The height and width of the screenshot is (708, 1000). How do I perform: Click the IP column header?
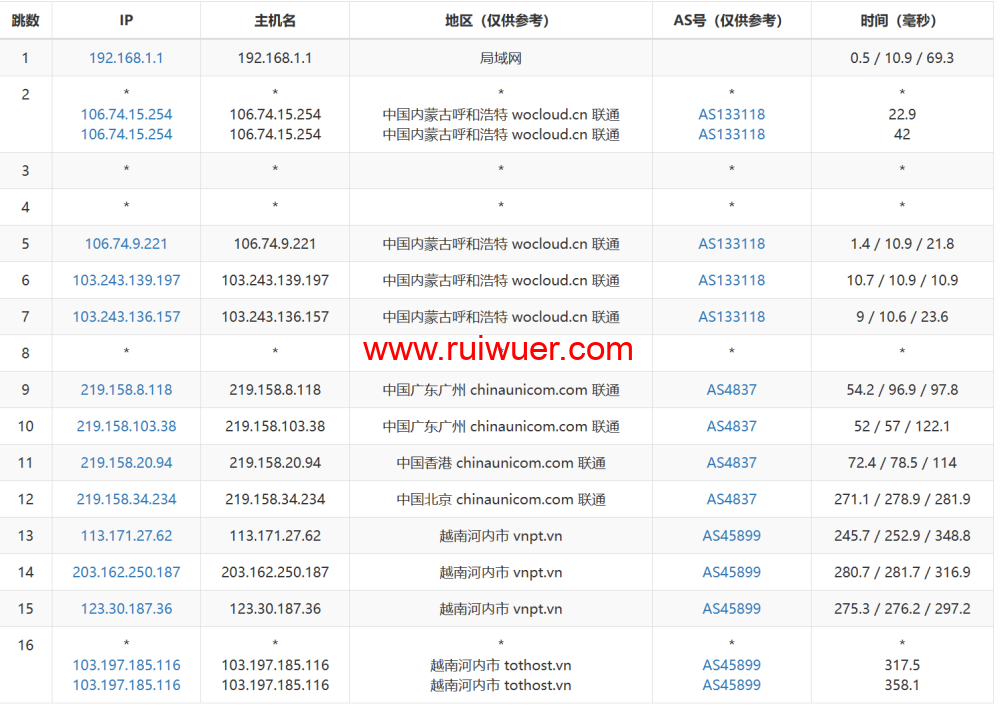126,20
